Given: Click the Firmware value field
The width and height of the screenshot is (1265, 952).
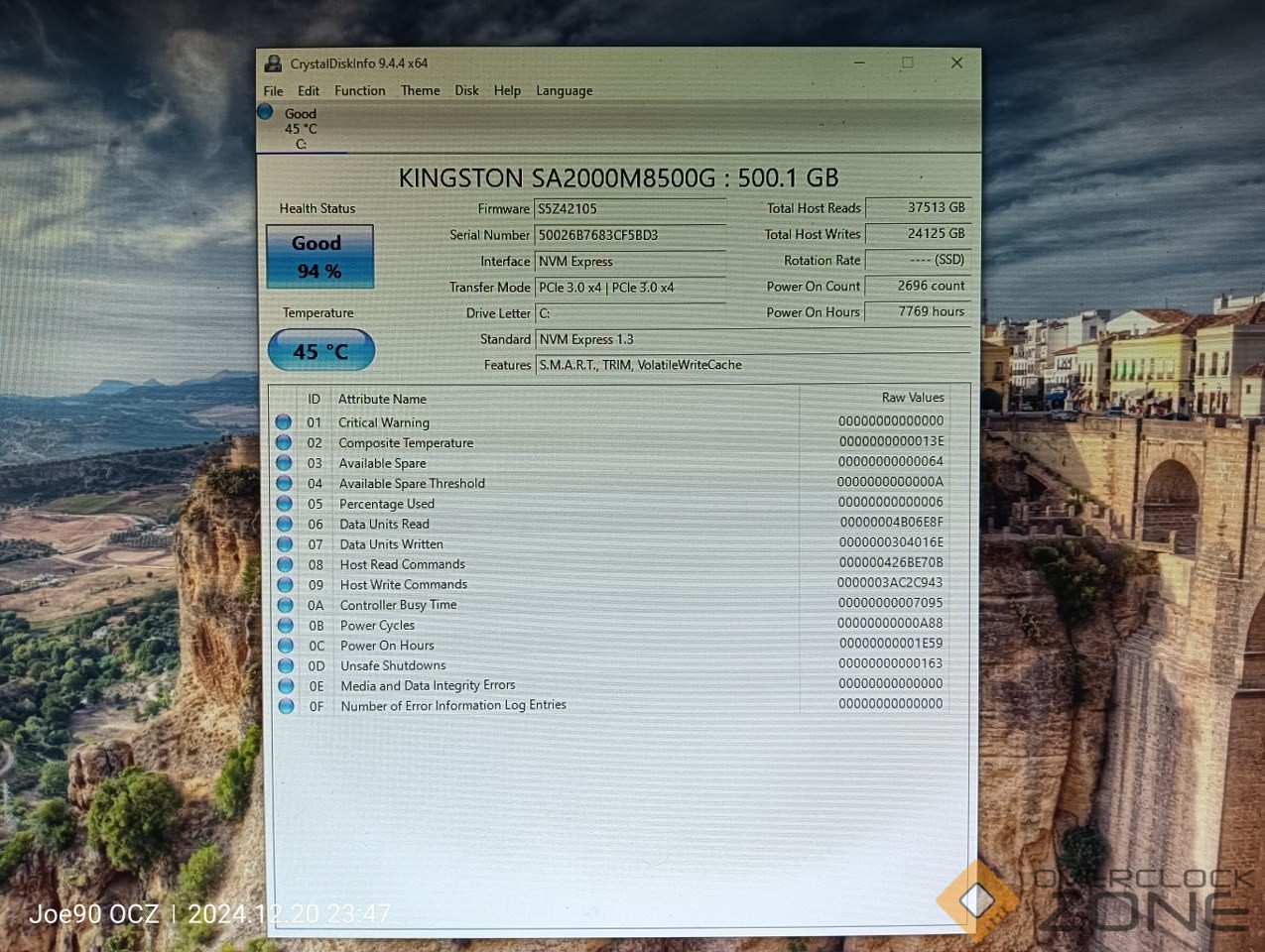Looking at the screenshot, I should (x=630, y=209).
